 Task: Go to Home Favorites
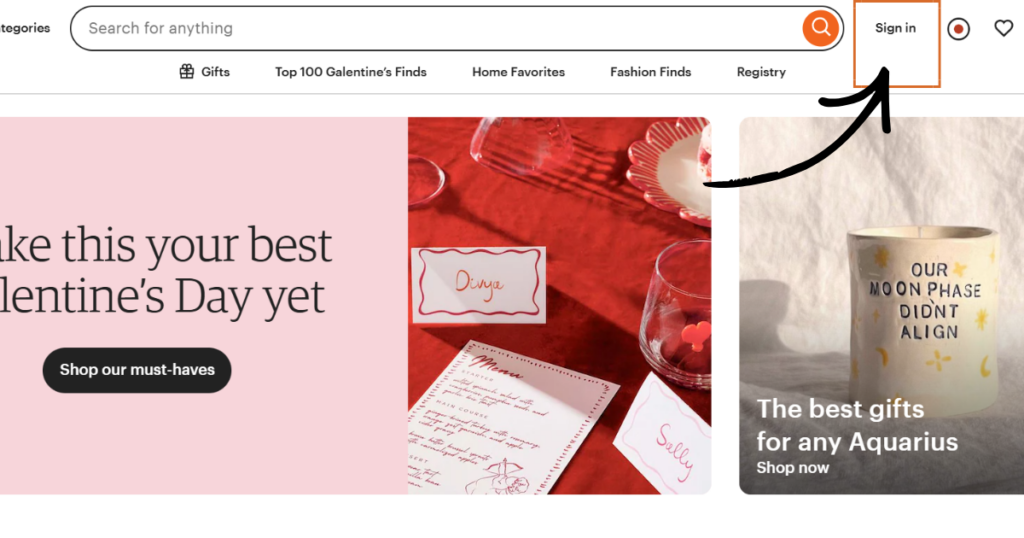(519, 72)
